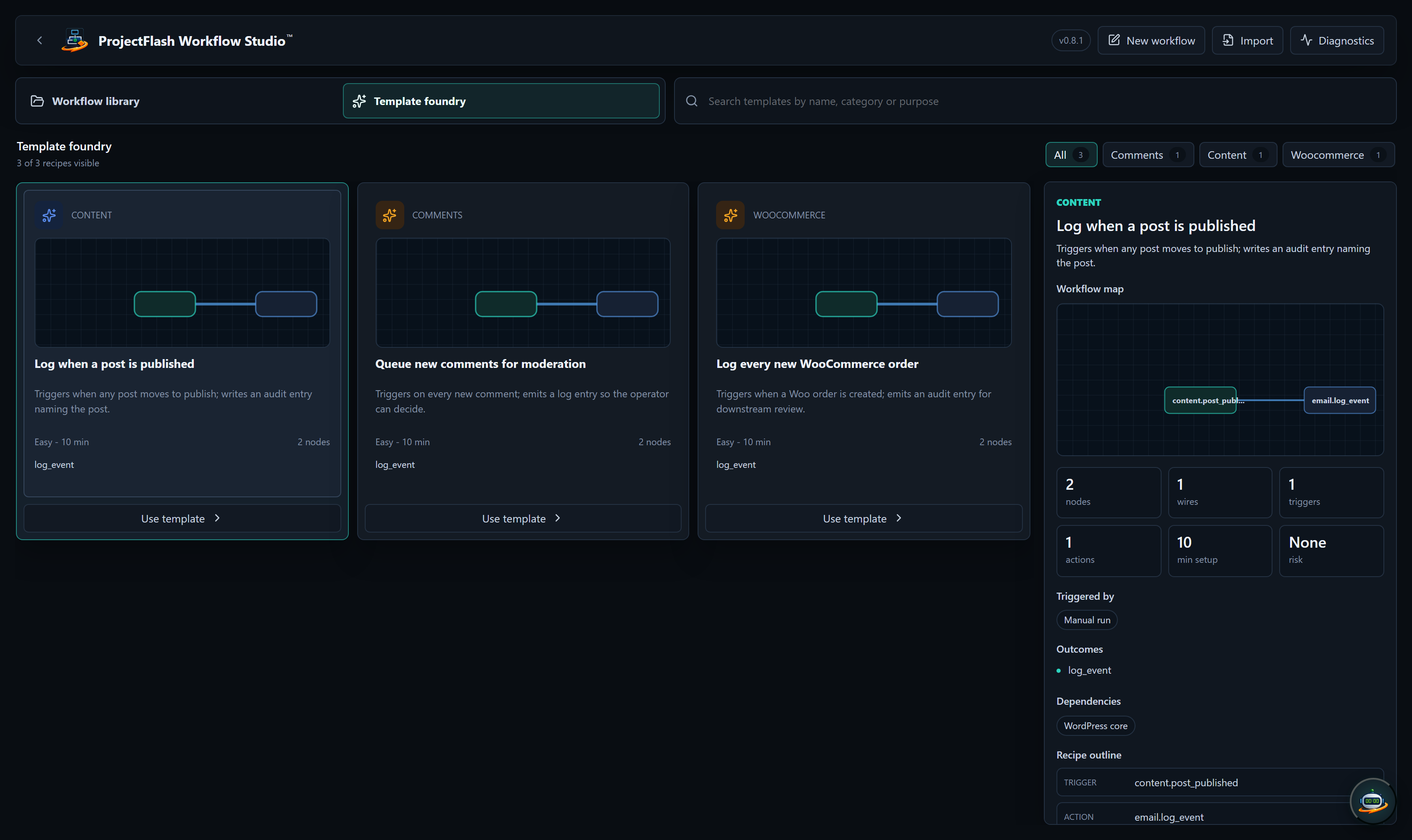Click the arrow on the Comments card's Use template
The image size is (1412, 840).
point(558,518)
